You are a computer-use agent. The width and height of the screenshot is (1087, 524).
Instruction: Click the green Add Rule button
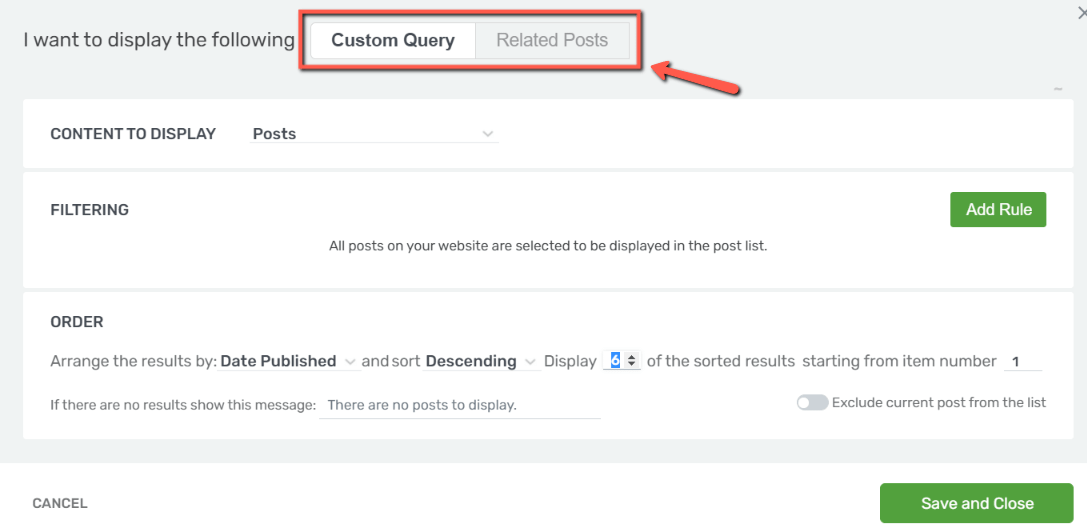pos(998,209)
